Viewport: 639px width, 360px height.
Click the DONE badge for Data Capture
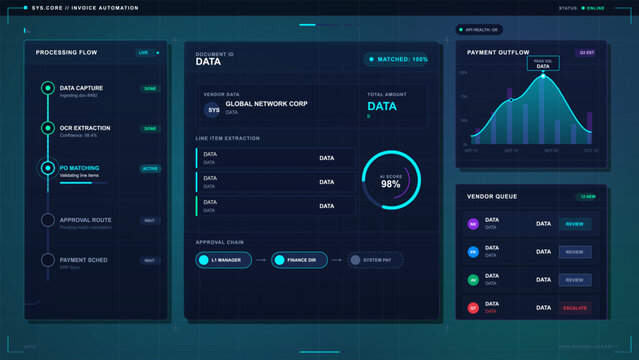click(150, 88)
